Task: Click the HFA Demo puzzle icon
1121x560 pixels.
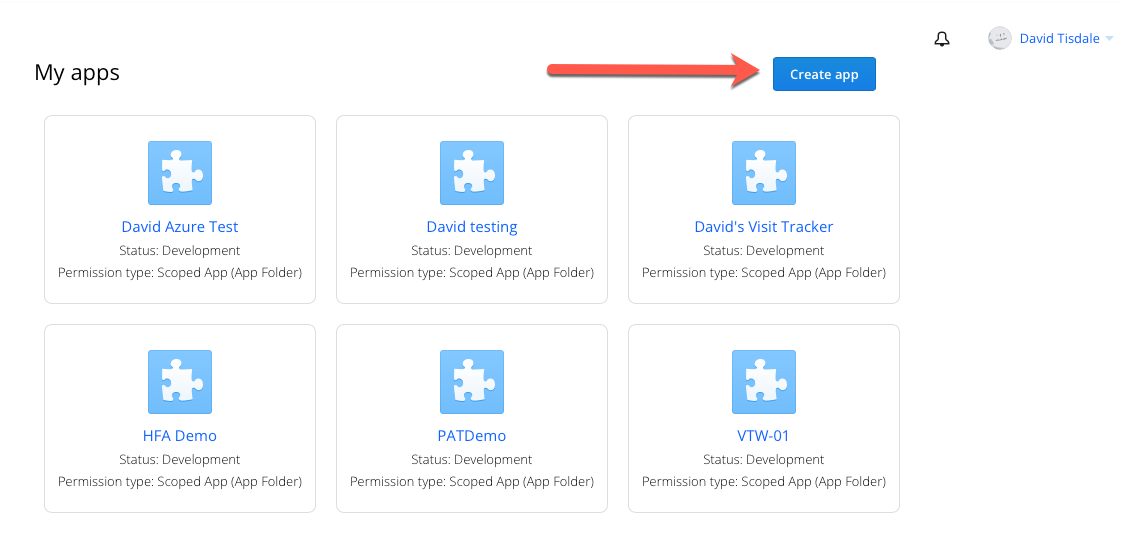Action: tap(180, 382)
